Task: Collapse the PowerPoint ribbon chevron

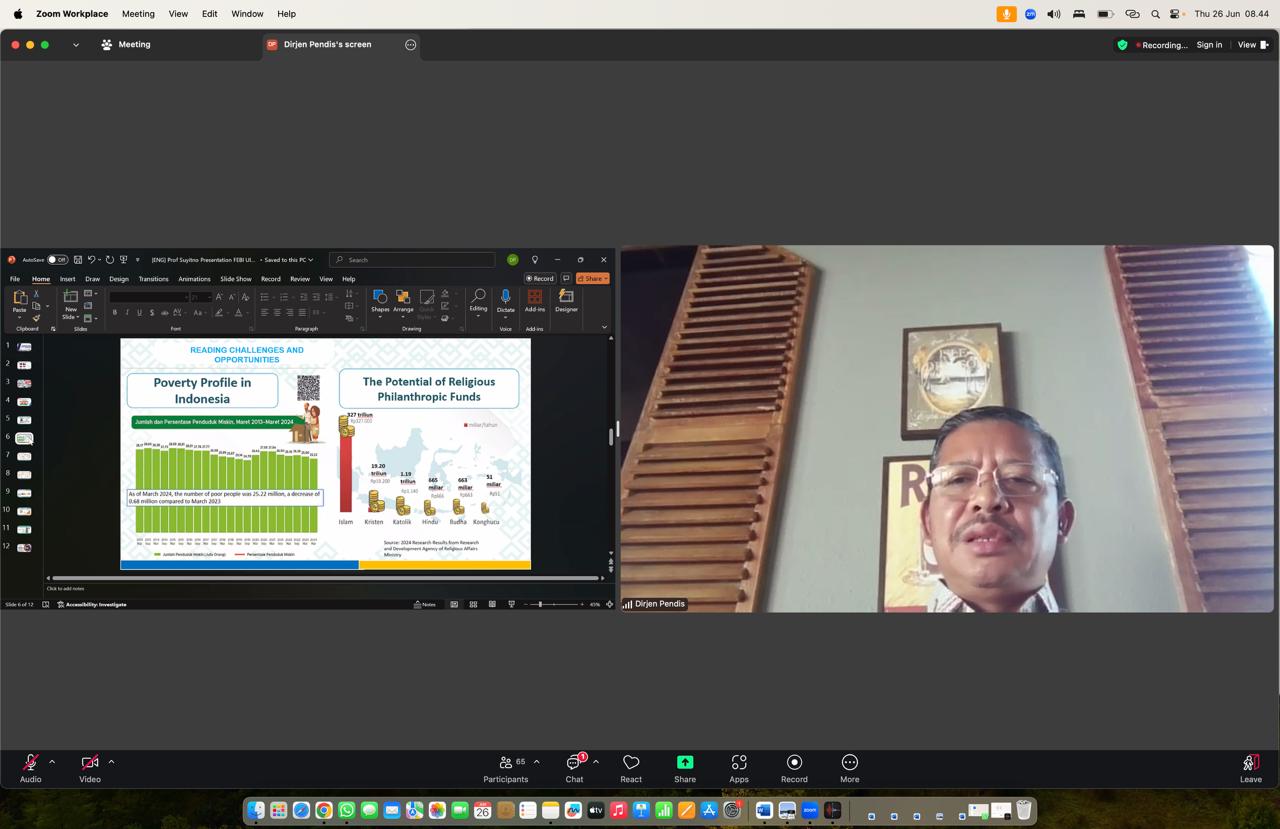Action: pyautogui.click(x=604, y=327)
